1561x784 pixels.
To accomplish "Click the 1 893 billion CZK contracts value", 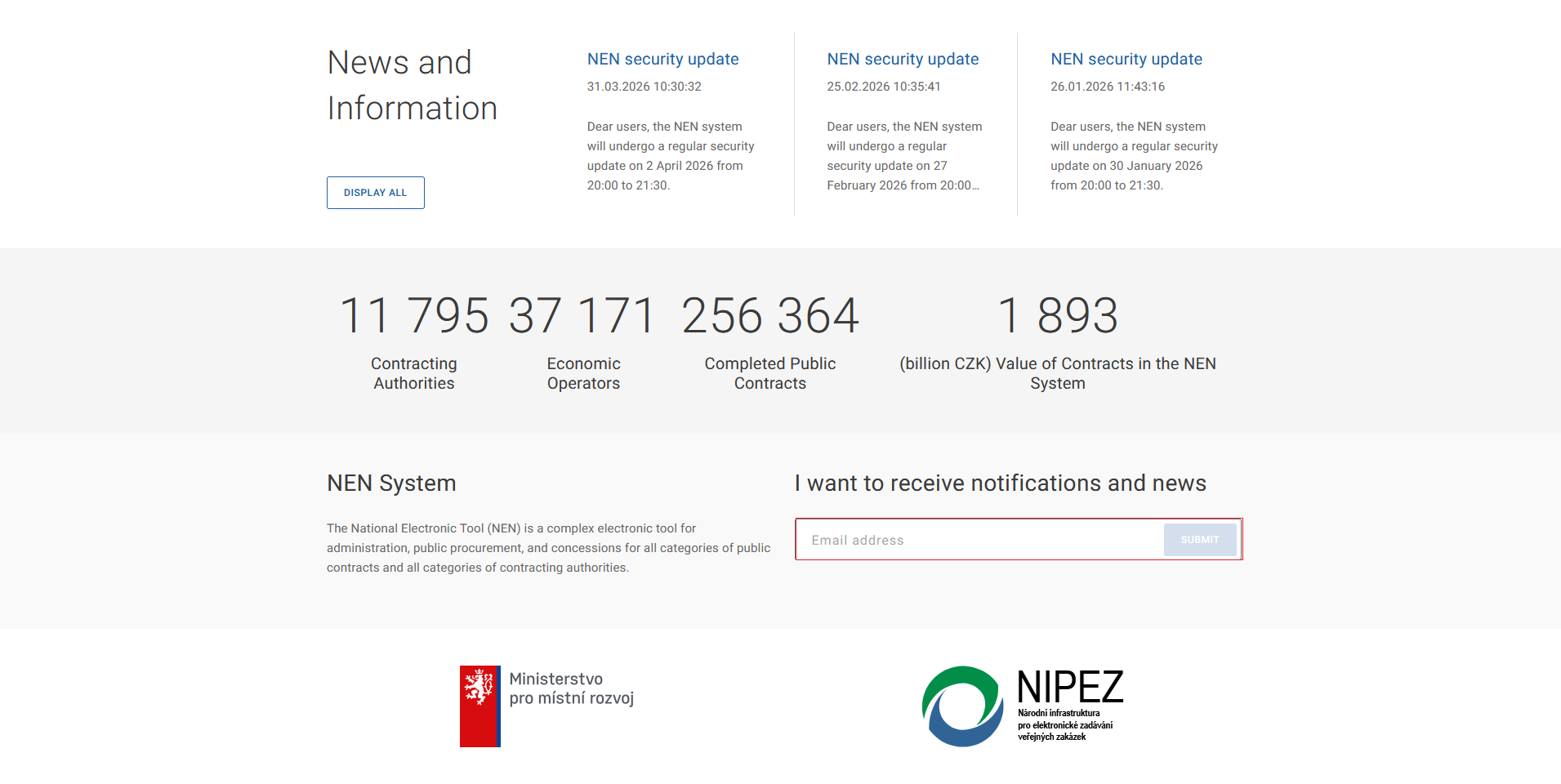I will (x=1058, y=315).
